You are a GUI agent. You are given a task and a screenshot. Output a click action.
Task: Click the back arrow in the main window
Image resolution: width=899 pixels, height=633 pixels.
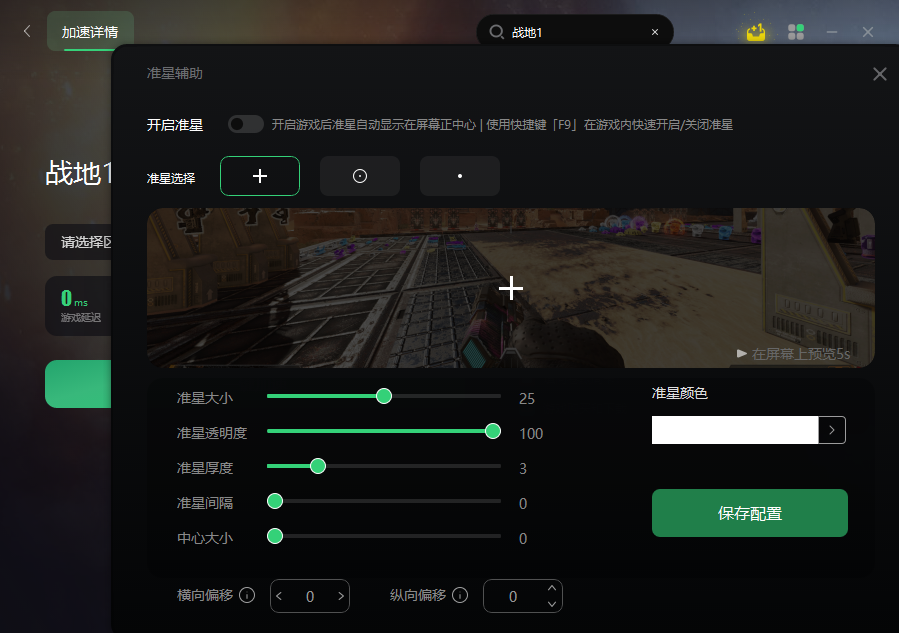[27, 32]
